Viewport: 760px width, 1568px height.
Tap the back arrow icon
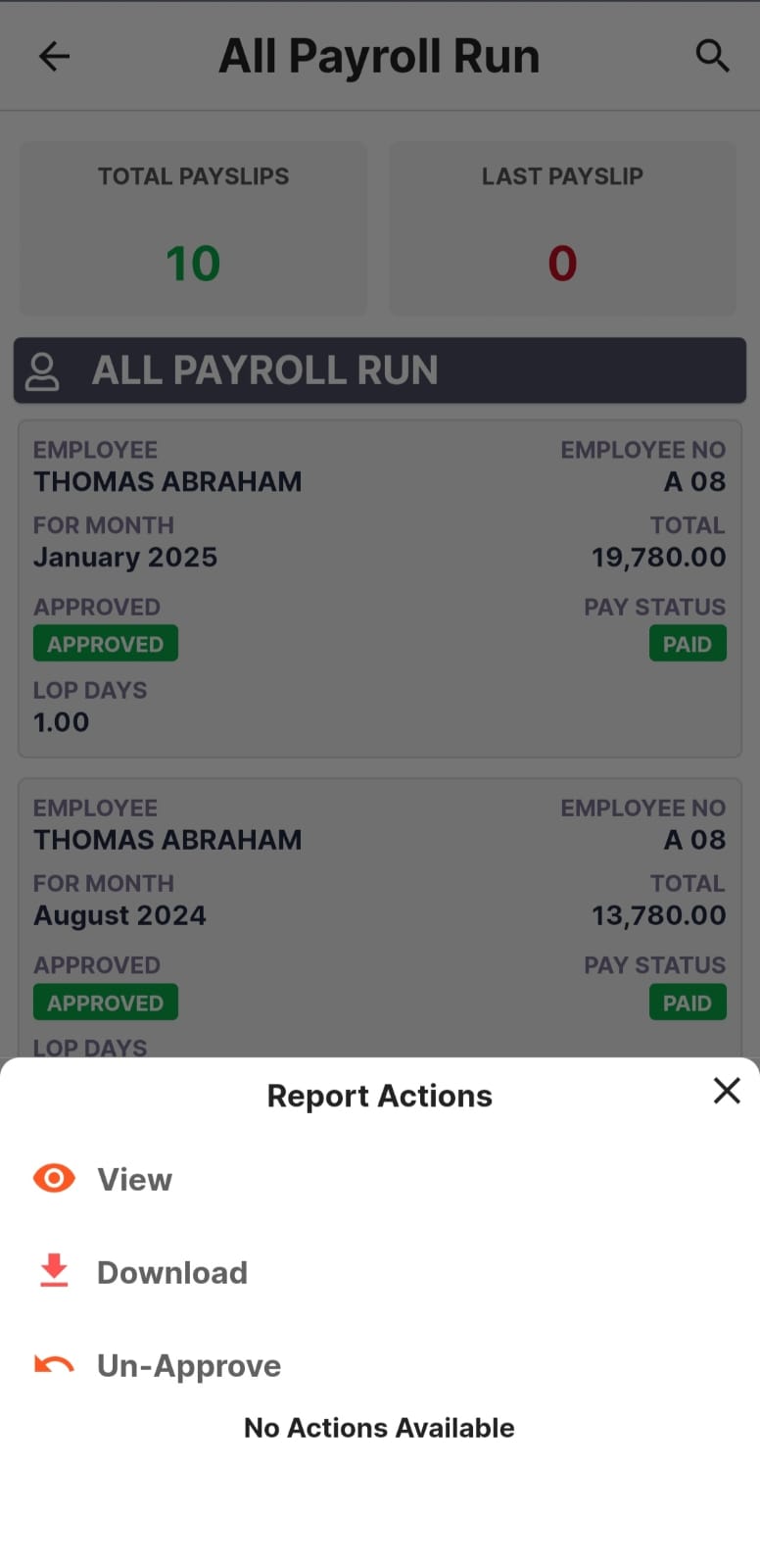point(54,56)
